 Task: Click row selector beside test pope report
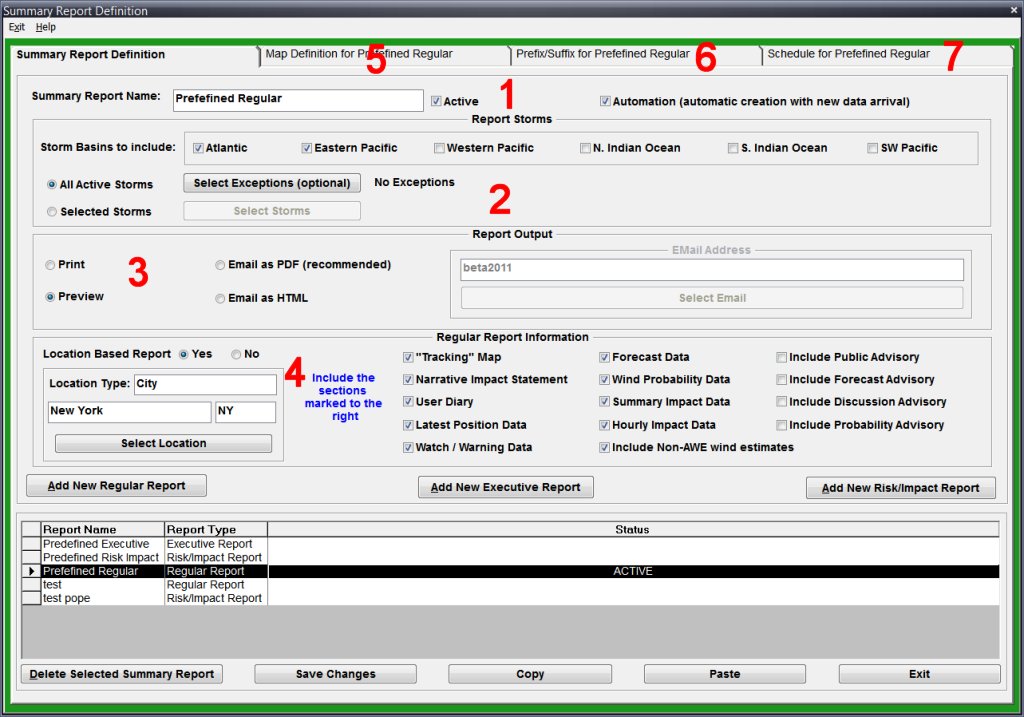[x=31, y=598]
